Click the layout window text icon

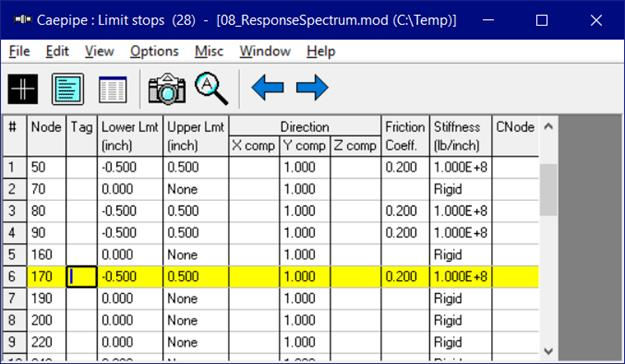click(68, 89)
